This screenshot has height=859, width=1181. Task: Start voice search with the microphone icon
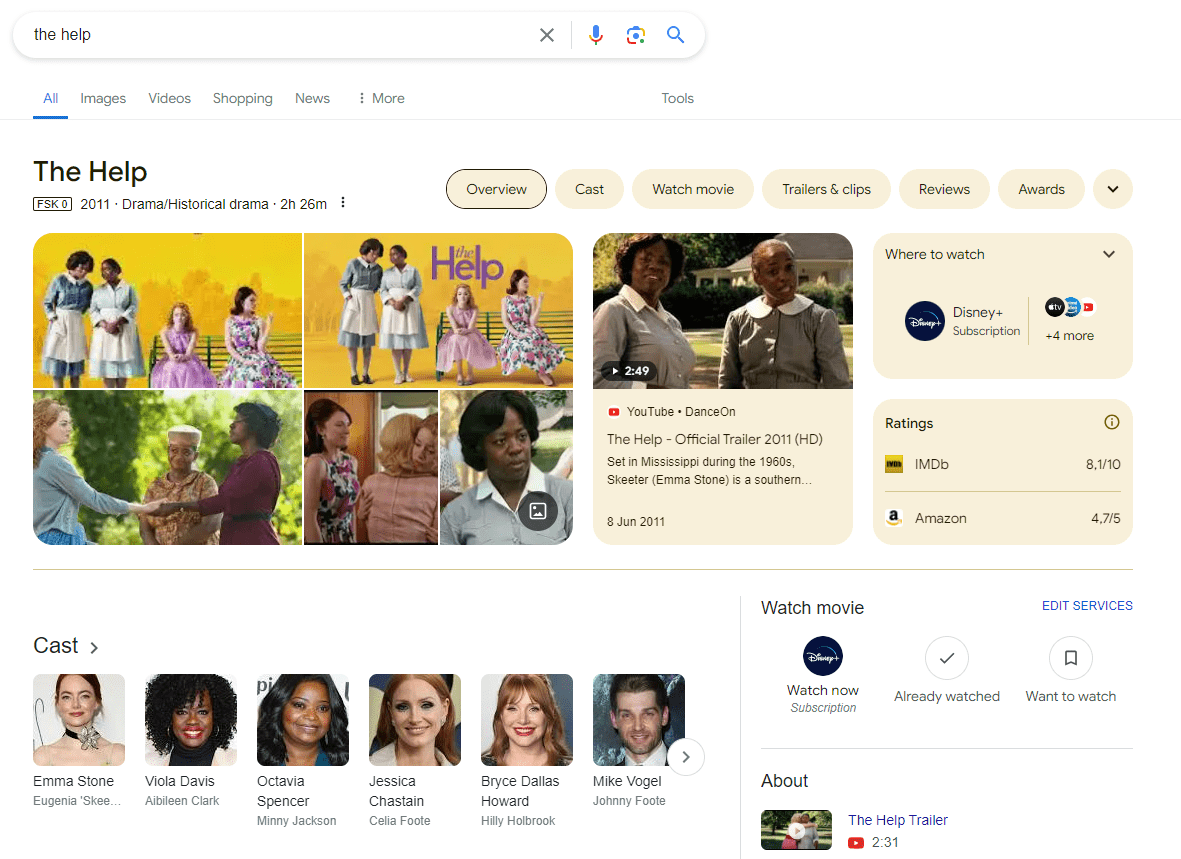point(596,35)
